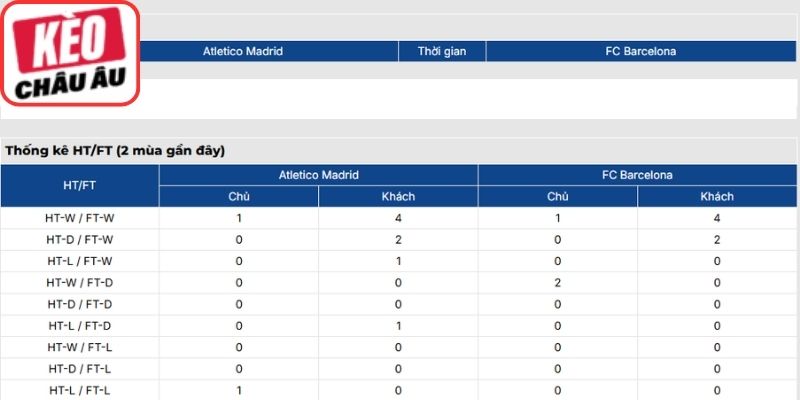This screenshot has width=800, height=400.
Task: Click the HT/FT column header
Action: point(80,186)
